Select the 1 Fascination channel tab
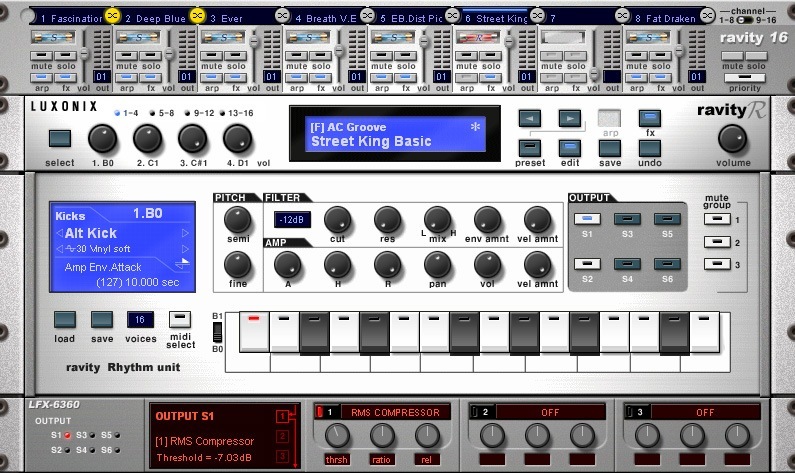Viewport: 795px width, 473px height. tap(71, 18)
